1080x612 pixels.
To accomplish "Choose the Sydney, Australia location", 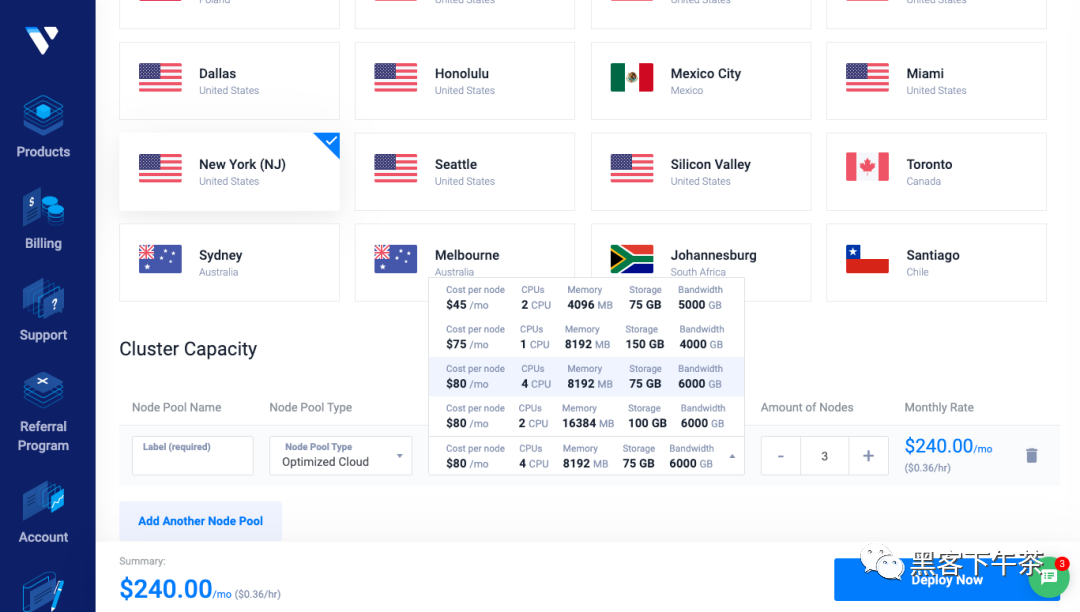I will pos(229,262).
